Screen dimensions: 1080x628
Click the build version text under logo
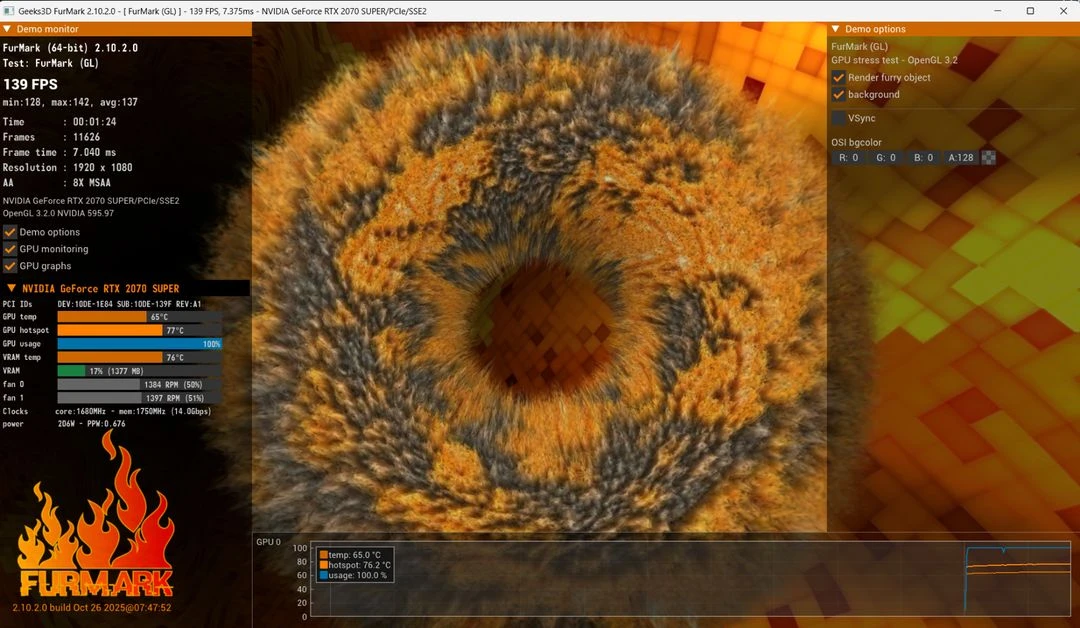(92, 608)
